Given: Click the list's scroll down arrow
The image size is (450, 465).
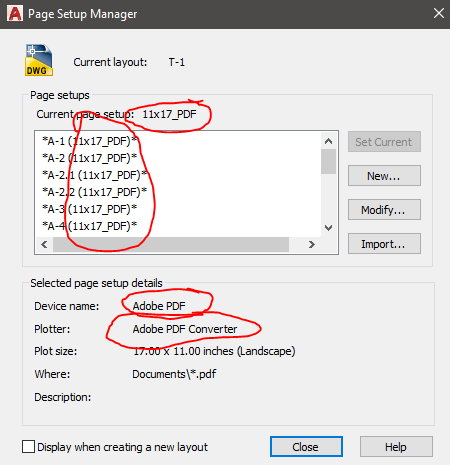Looking at the screenshot, I should 328,228.
